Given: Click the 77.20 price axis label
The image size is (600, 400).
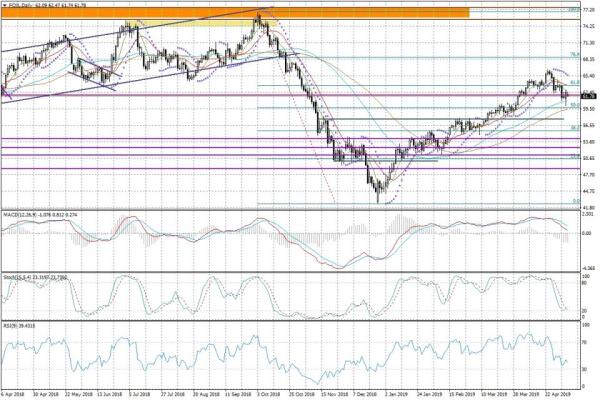Looking at the screenshot, I should (x=589, y=9).
